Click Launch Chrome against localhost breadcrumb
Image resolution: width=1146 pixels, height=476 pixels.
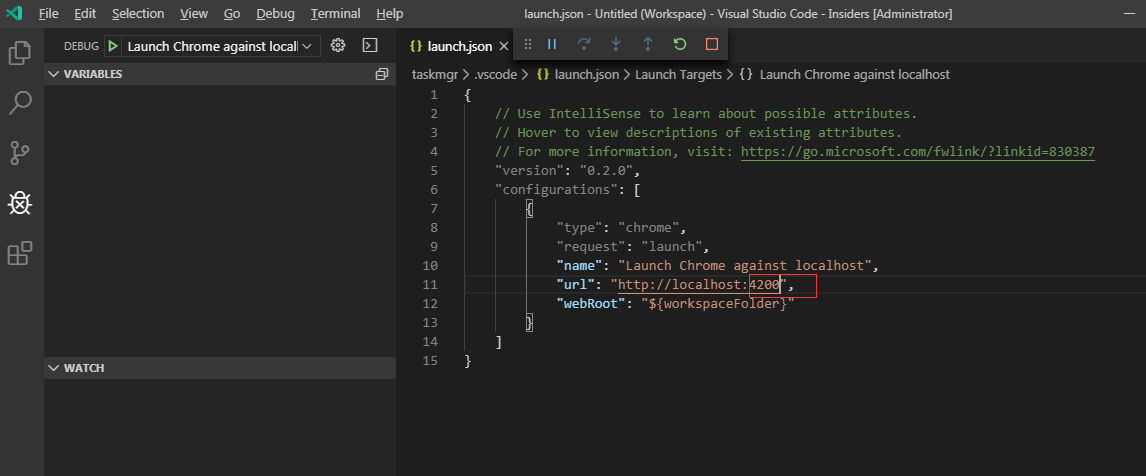854,75
